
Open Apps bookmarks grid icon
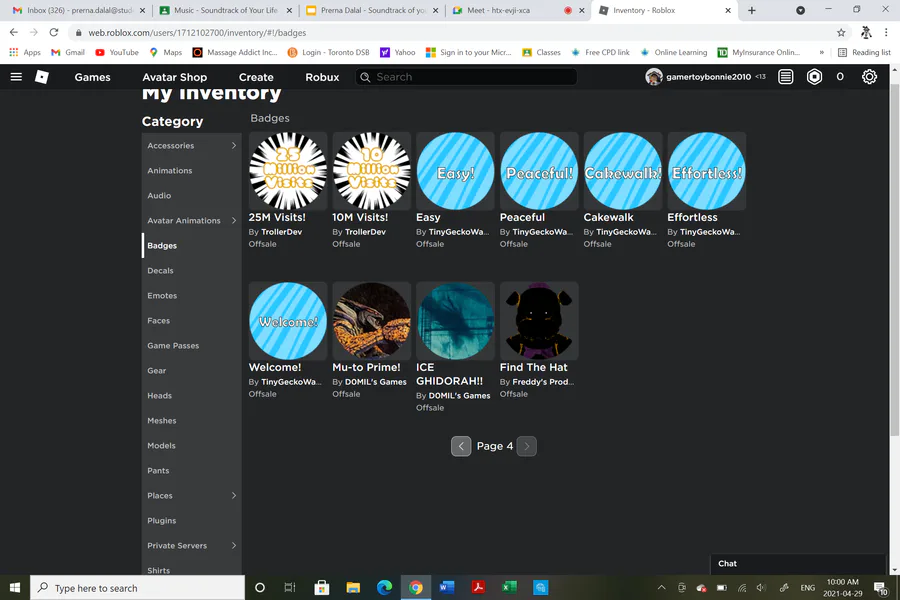[x=14, y=52]
